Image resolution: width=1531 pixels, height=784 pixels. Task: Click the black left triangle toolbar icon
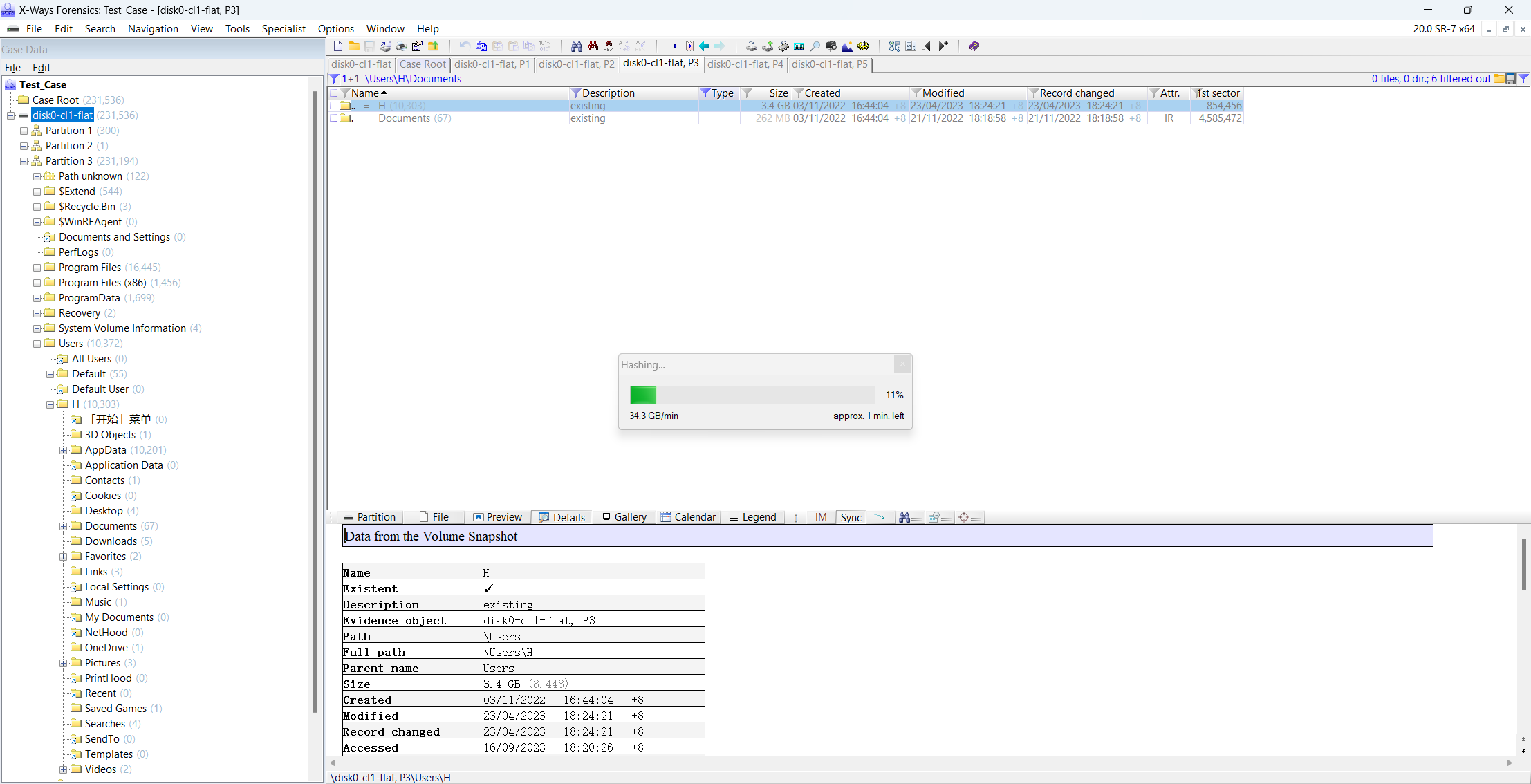(927, 46)
